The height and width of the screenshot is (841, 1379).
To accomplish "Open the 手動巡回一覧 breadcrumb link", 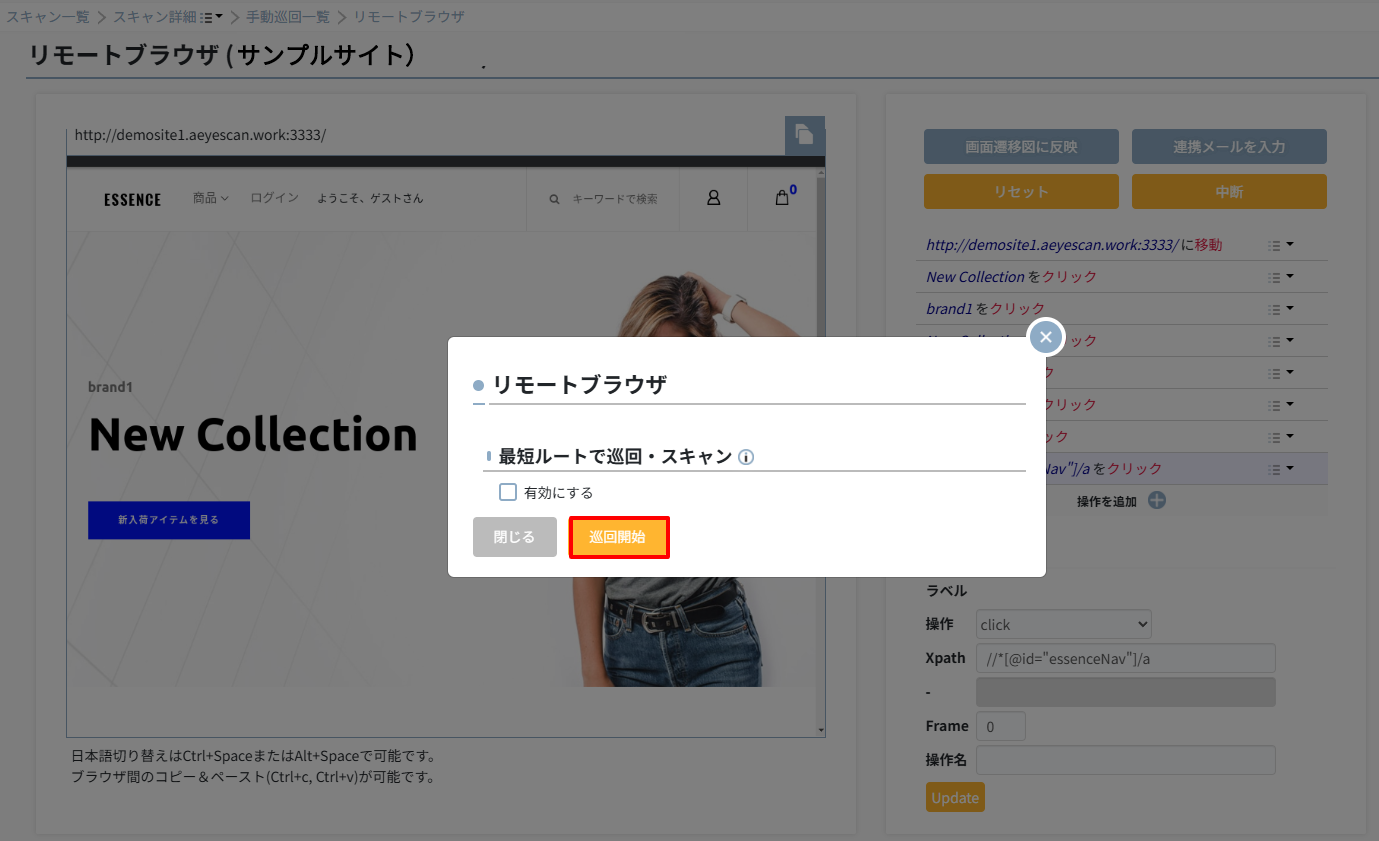I will point(288,17).
